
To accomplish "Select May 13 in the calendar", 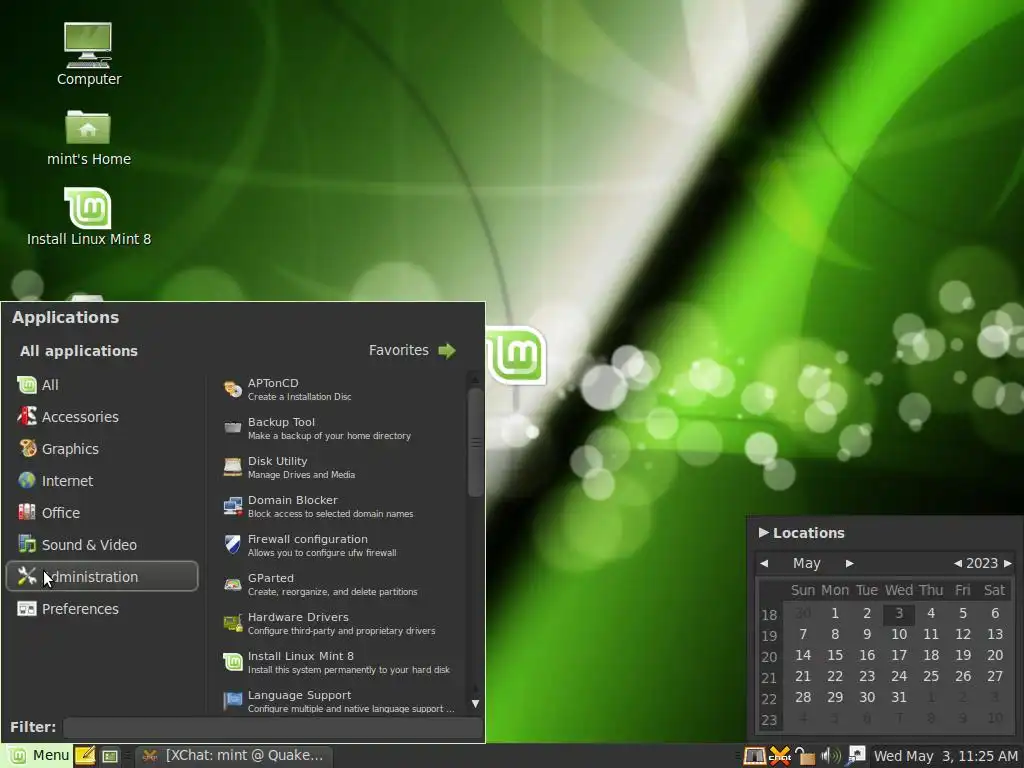I will 995,634.
